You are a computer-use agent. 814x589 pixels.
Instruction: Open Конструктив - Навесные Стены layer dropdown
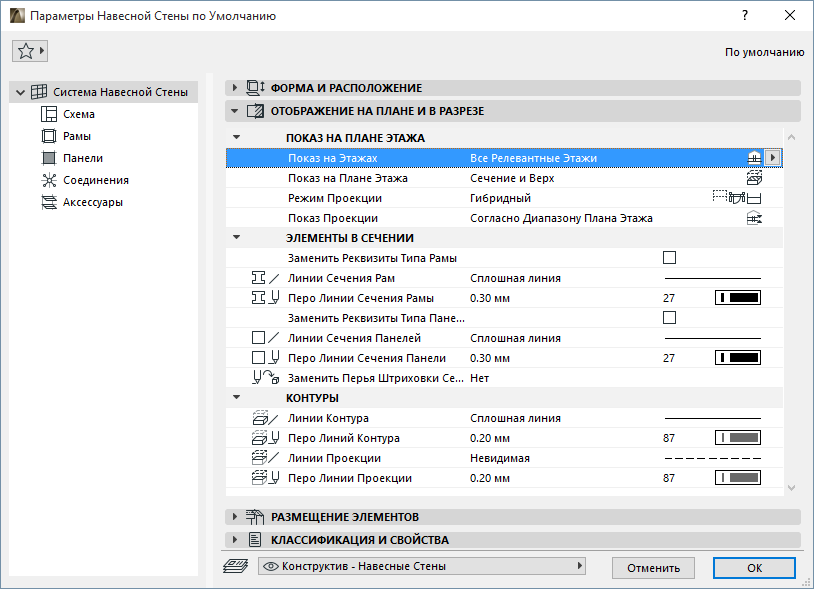click(x=422, y=566)
